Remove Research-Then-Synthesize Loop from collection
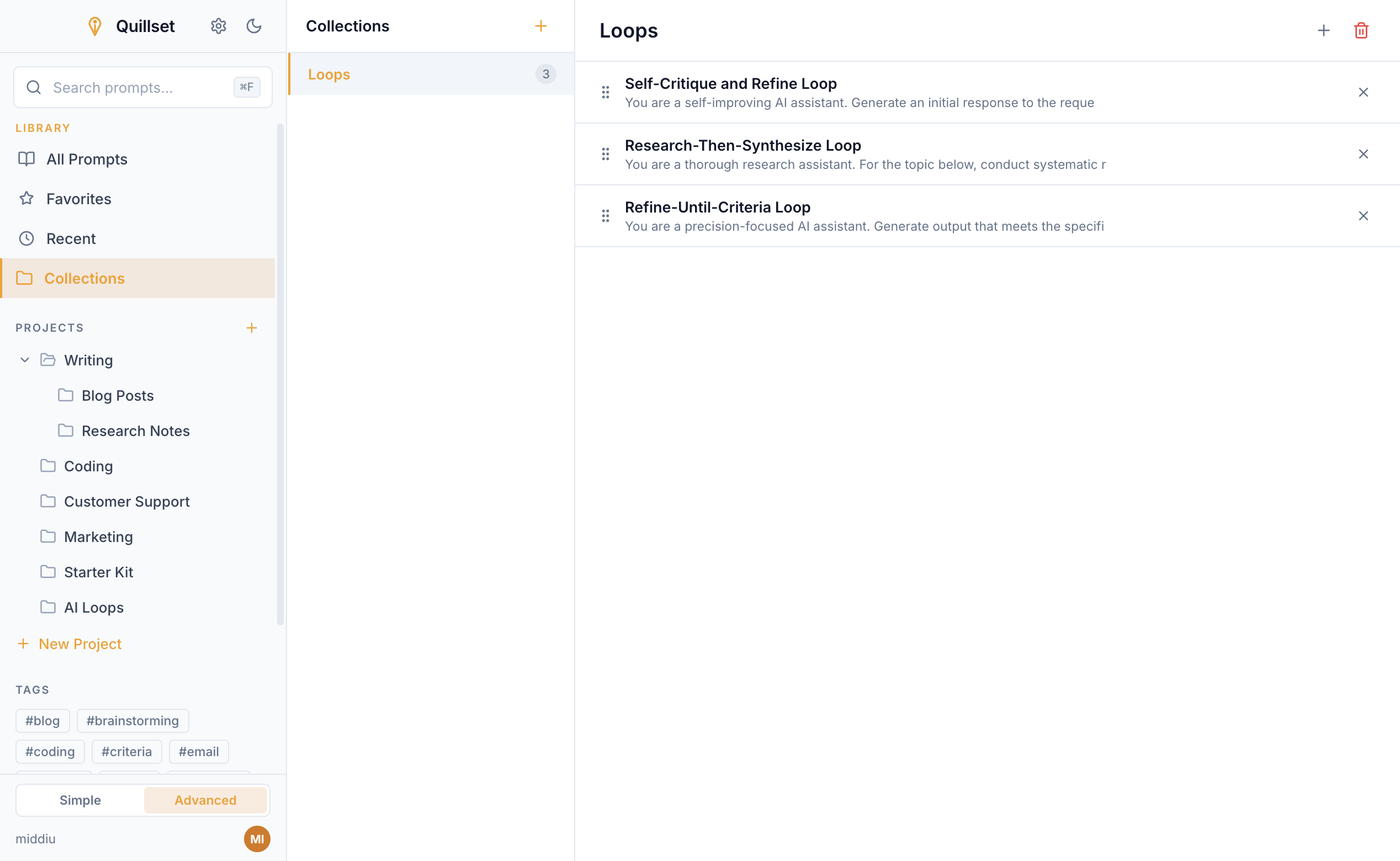Image resolution: width=1400 pixels, height=861 pixels. click(x=1363, y=155)
